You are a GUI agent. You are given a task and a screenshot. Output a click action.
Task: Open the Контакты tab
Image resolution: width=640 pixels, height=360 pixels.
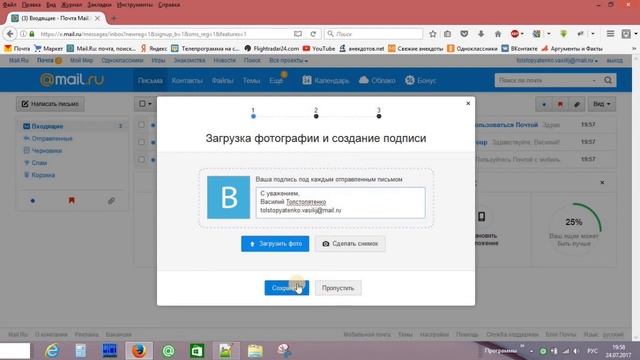(x=187, y=80)
